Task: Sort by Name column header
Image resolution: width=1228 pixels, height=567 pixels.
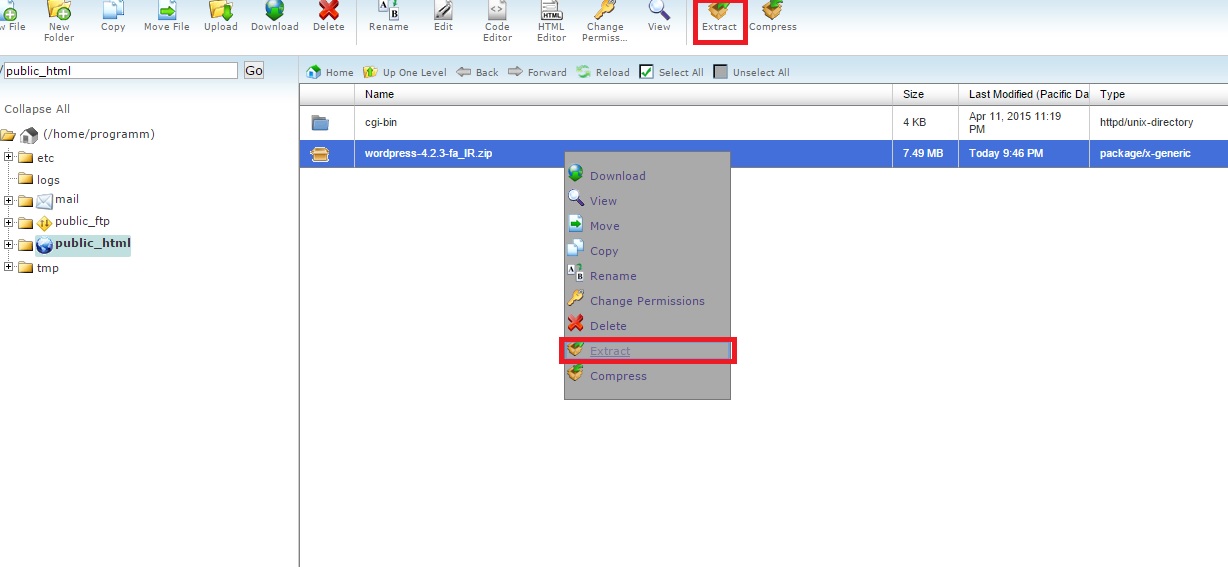Action: (623, 94)
